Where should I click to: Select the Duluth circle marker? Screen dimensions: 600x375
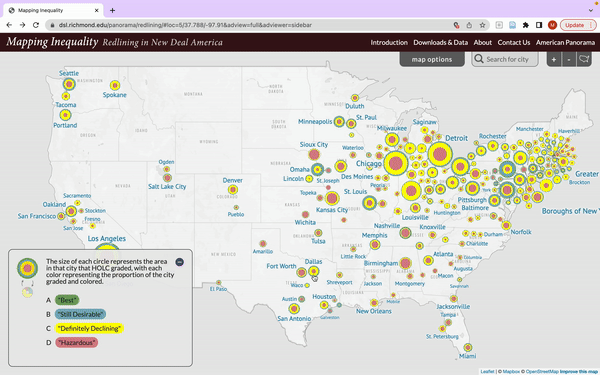click(x=355, y=98)
